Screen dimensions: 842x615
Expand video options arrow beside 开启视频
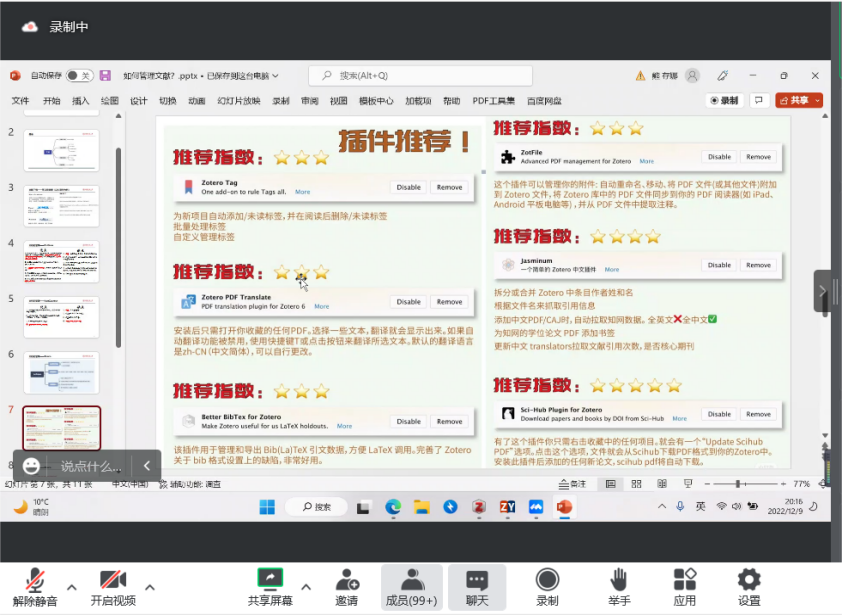[x=150, y=587]
